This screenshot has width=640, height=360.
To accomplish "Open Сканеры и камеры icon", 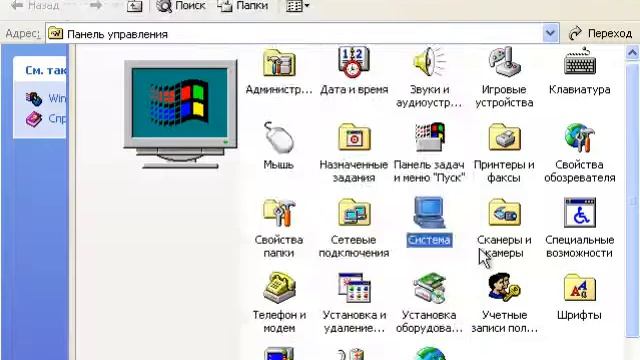I will click(x=504, y=213).
